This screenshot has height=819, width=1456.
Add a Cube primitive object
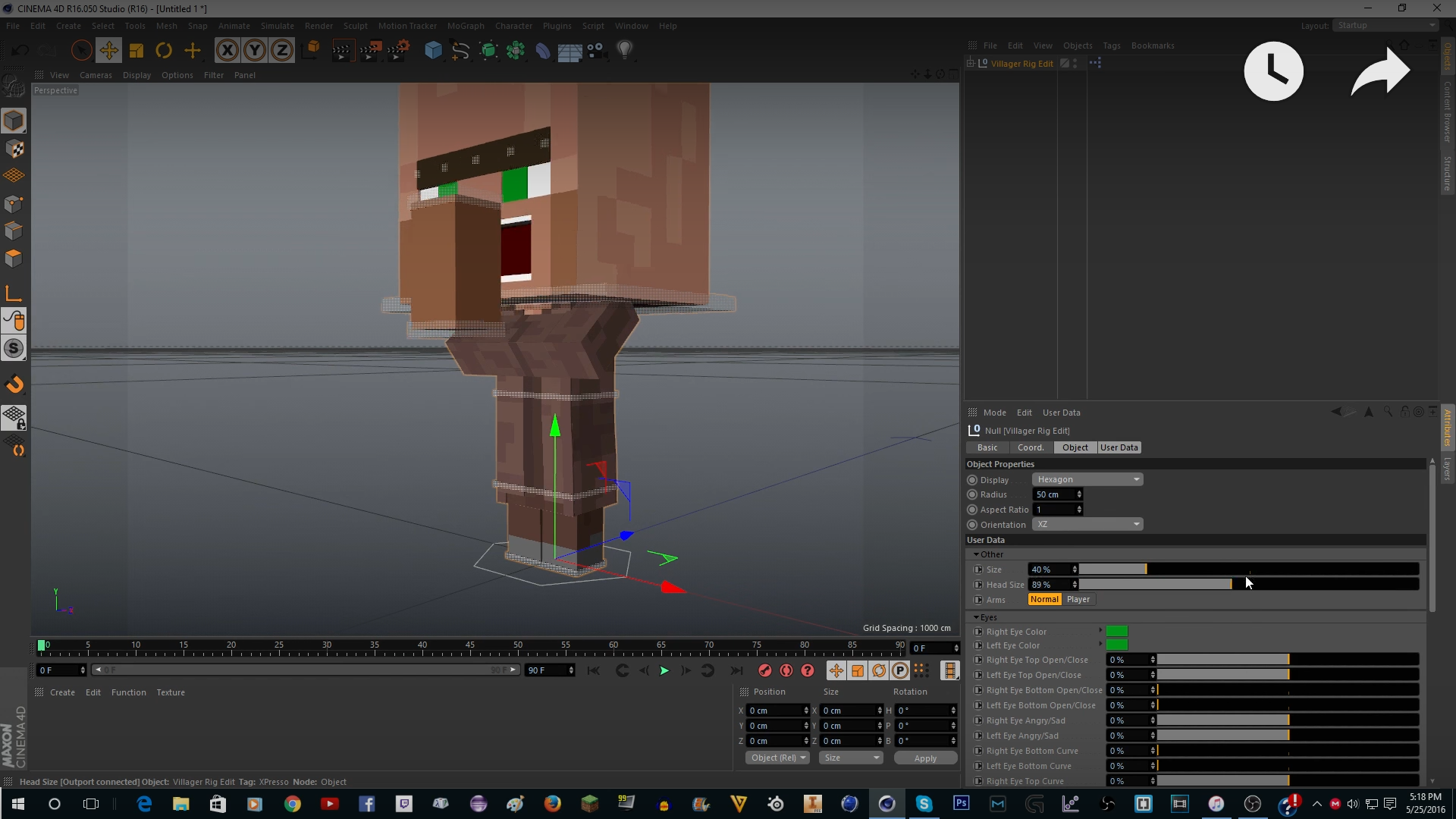point(433,51)
